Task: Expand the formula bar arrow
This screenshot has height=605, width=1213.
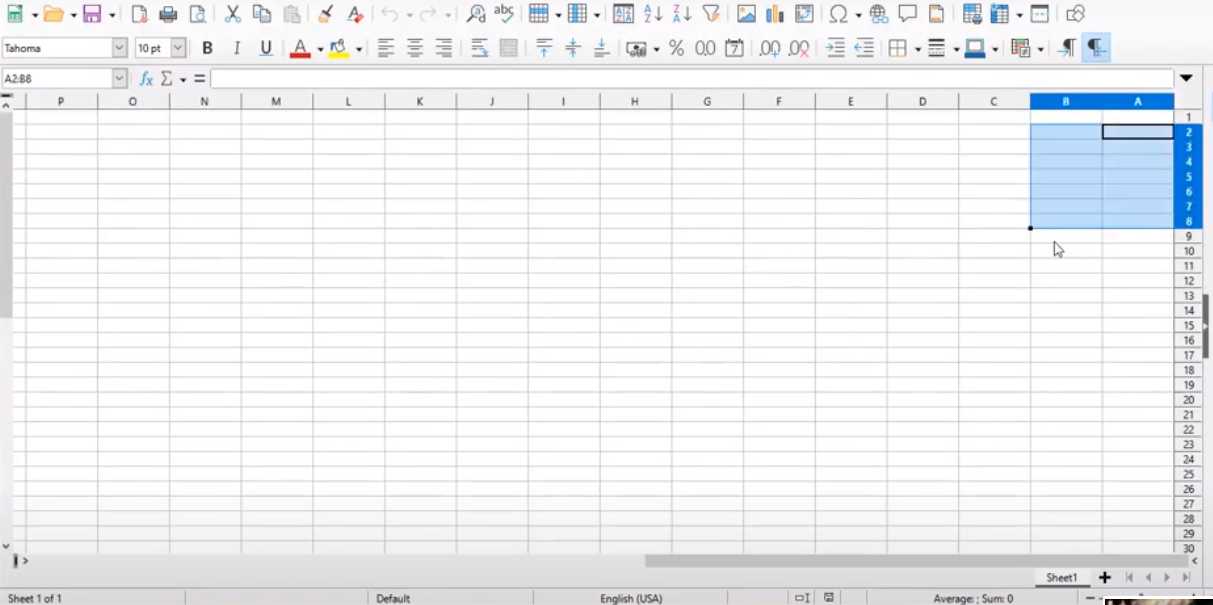Action: click(x=1186, y=78)
